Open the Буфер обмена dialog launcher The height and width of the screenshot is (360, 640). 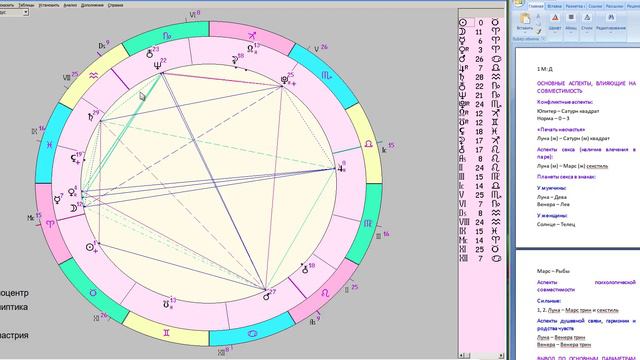point(543,39)
